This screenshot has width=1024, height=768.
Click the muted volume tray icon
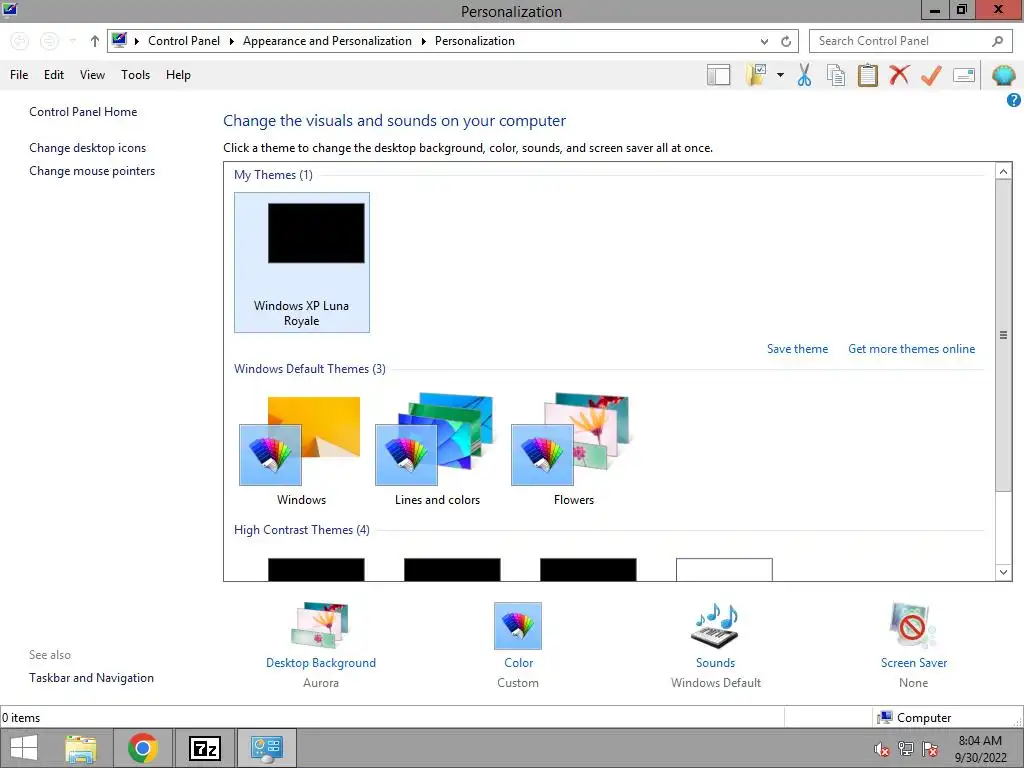tap(881, 748)
